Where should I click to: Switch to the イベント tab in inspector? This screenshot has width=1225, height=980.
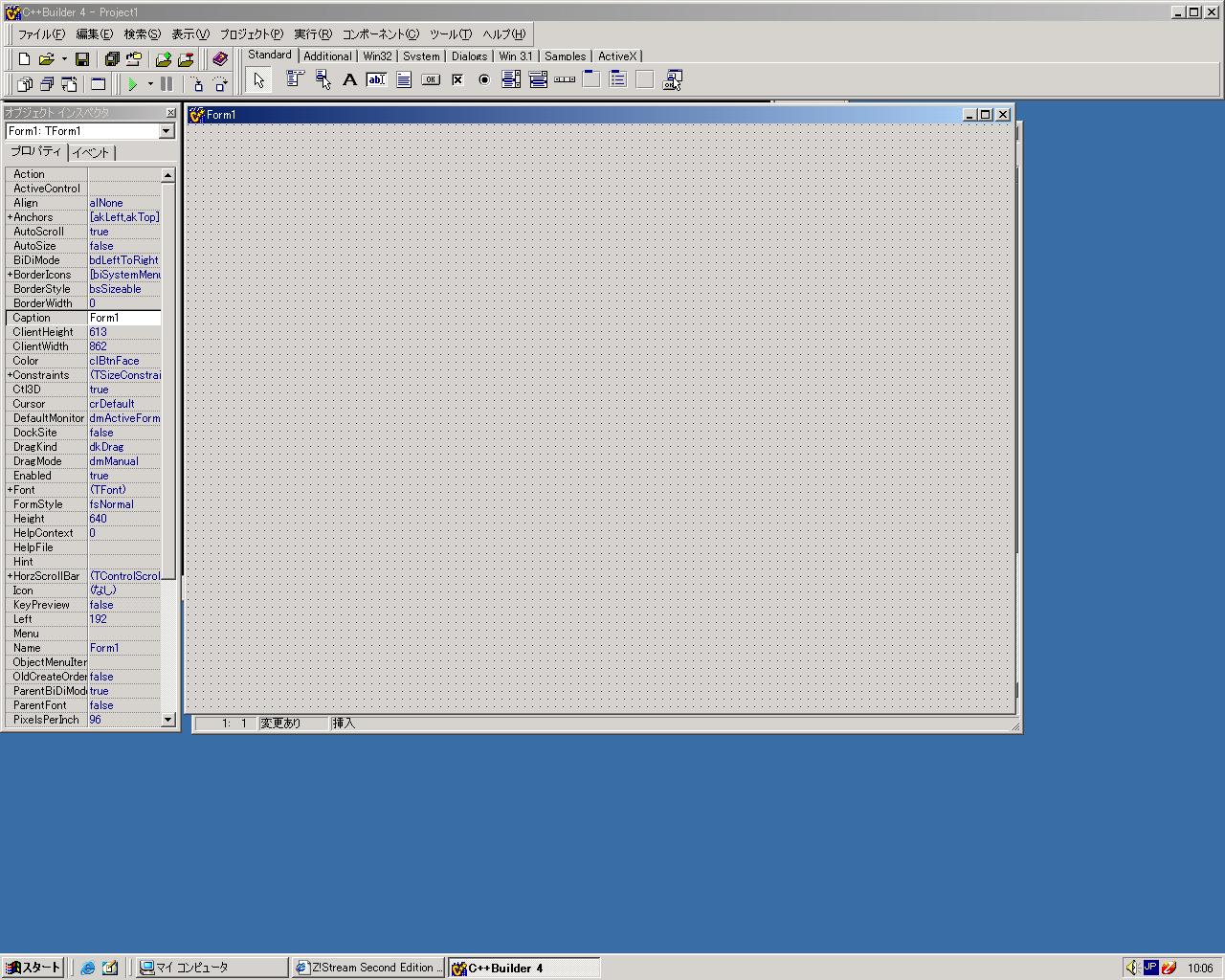click(x=91, y=153)
